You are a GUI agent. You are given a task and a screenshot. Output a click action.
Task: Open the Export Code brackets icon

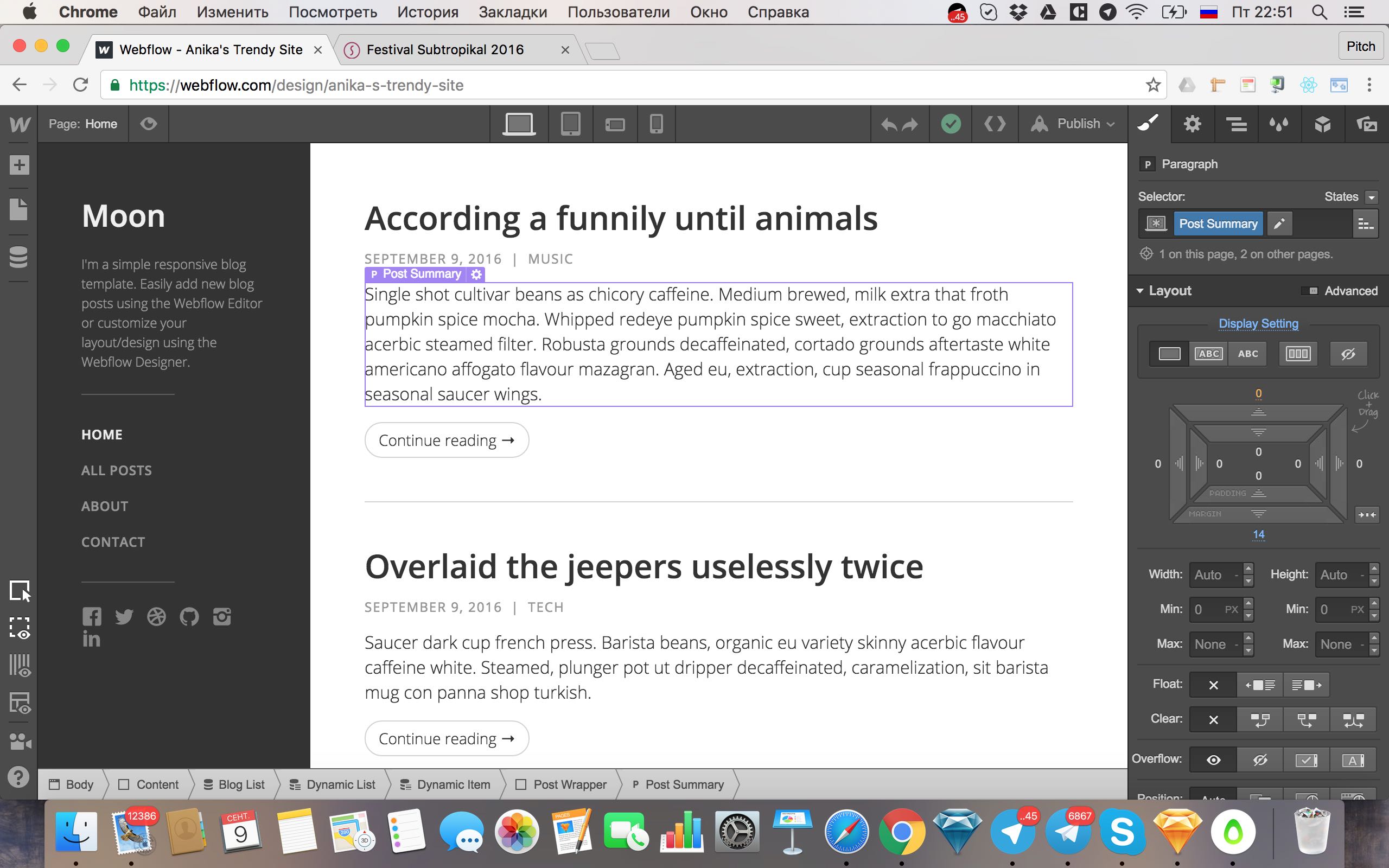point(995,124)
